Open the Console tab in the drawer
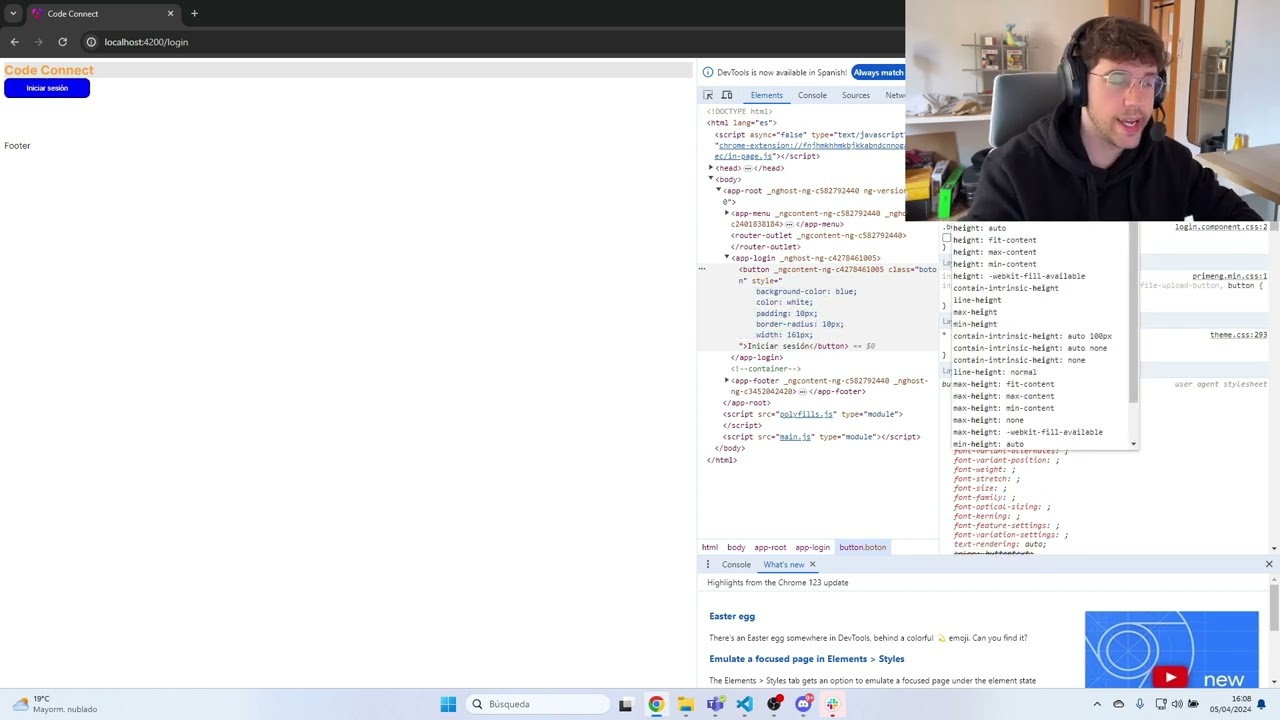This screenshot has width=1280, height=720. pyautogui.click(x=736, y=565)
